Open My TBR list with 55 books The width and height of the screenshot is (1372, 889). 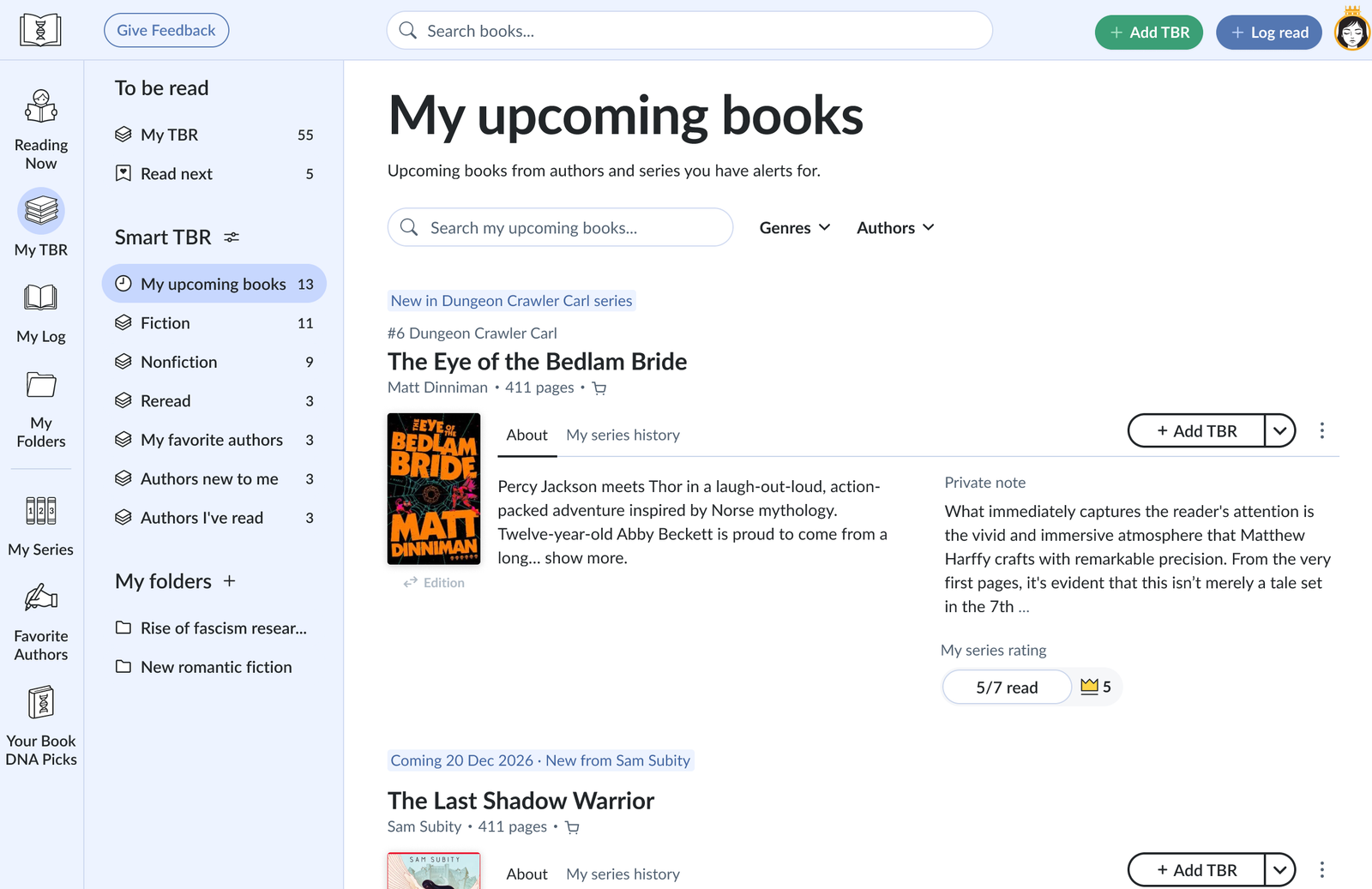click(214, 135)
